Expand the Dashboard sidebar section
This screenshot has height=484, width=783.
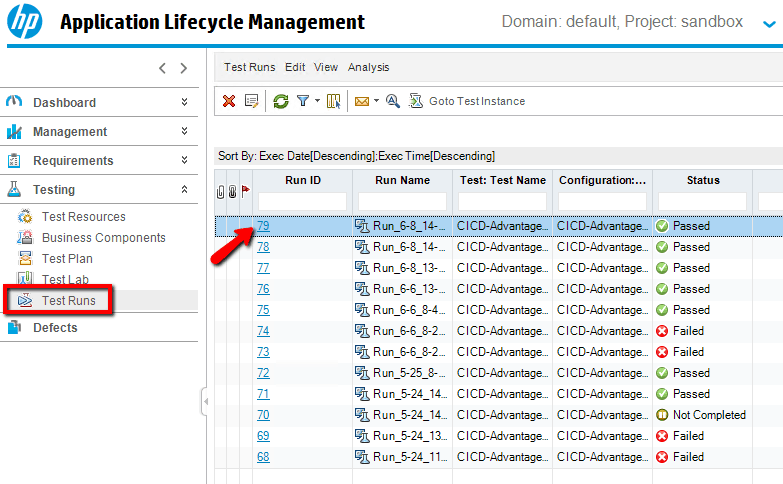184,102
